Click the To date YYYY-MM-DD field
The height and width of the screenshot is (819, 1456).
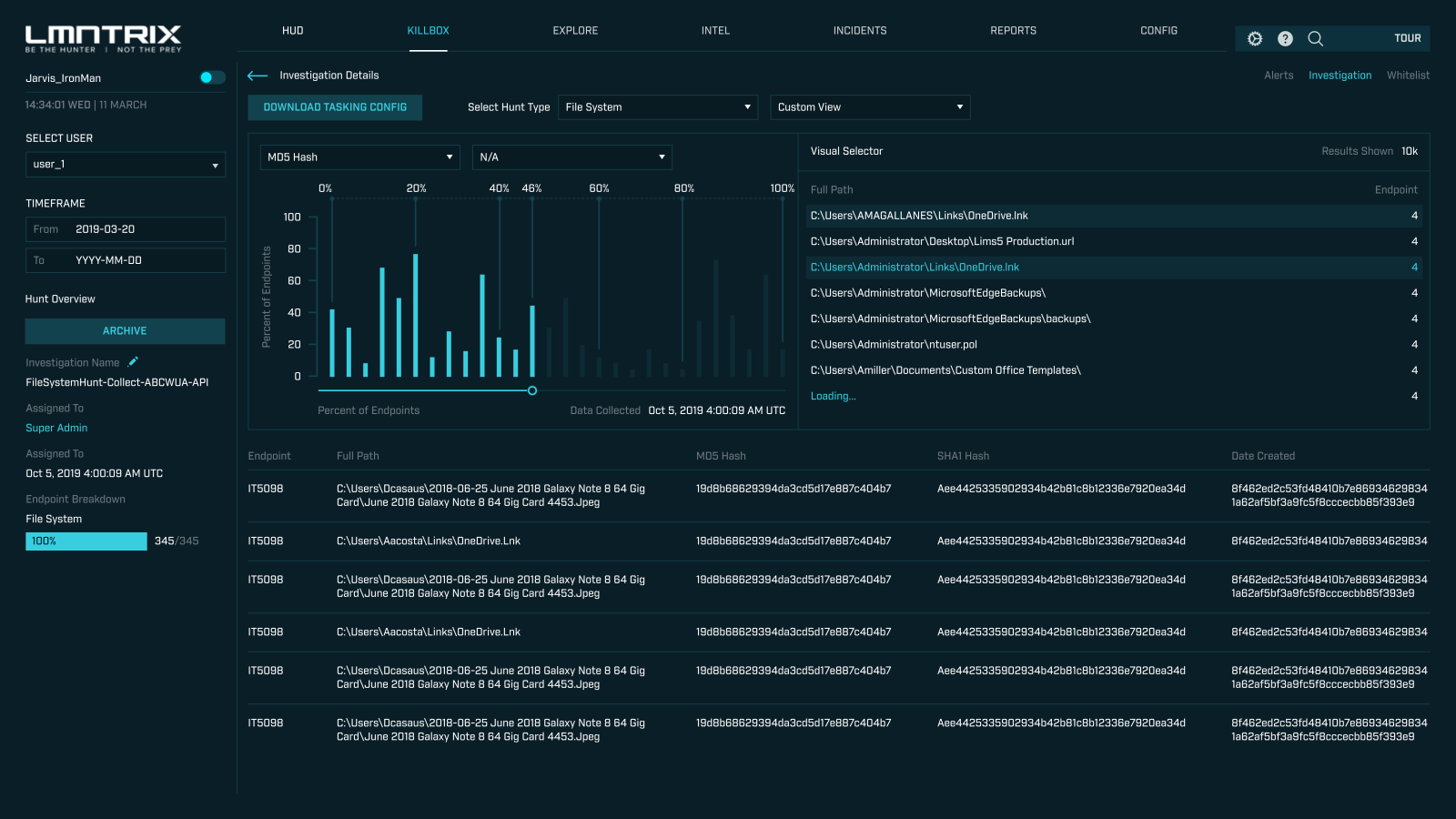[126, 260]
